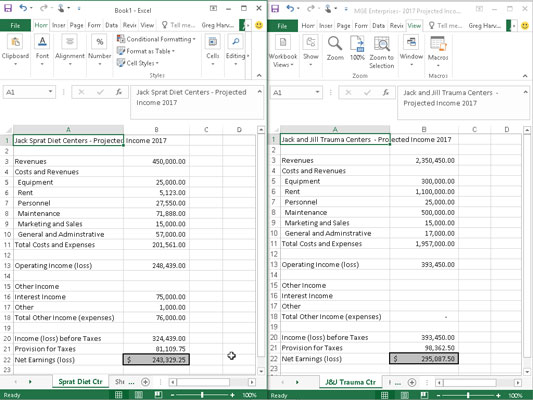Collapse the ribbon in MGE Enterprises window
The width and height of the screenshot is (533, 400).
click(x=525, y=75)
